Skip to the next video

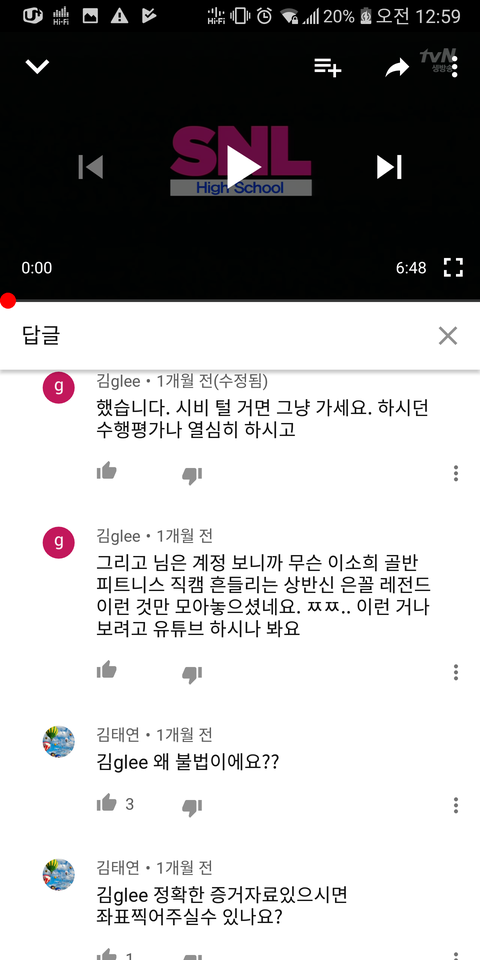coord(389,167)
